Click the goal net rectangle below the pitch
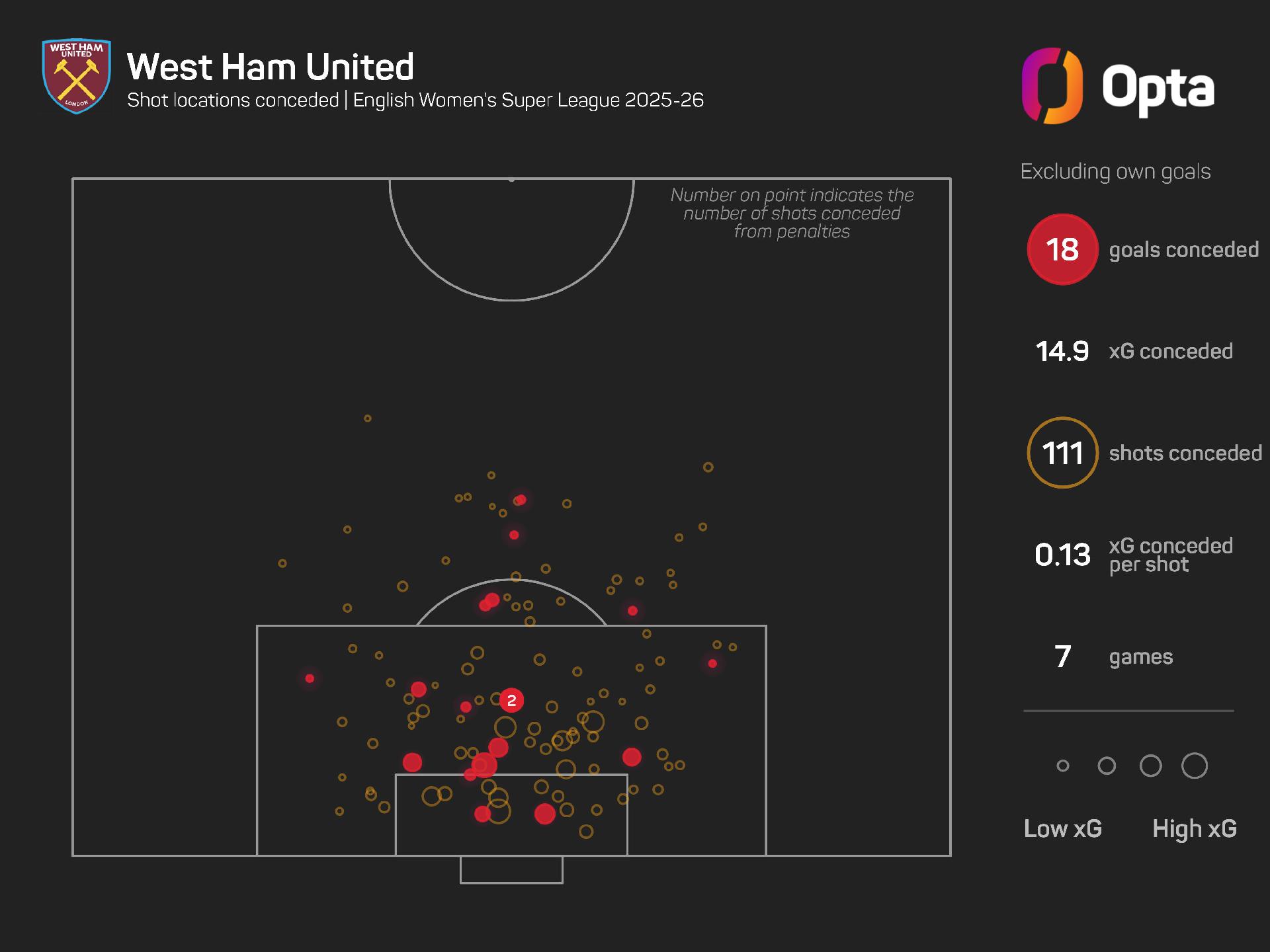The image size is (1270, 952). 511,869
